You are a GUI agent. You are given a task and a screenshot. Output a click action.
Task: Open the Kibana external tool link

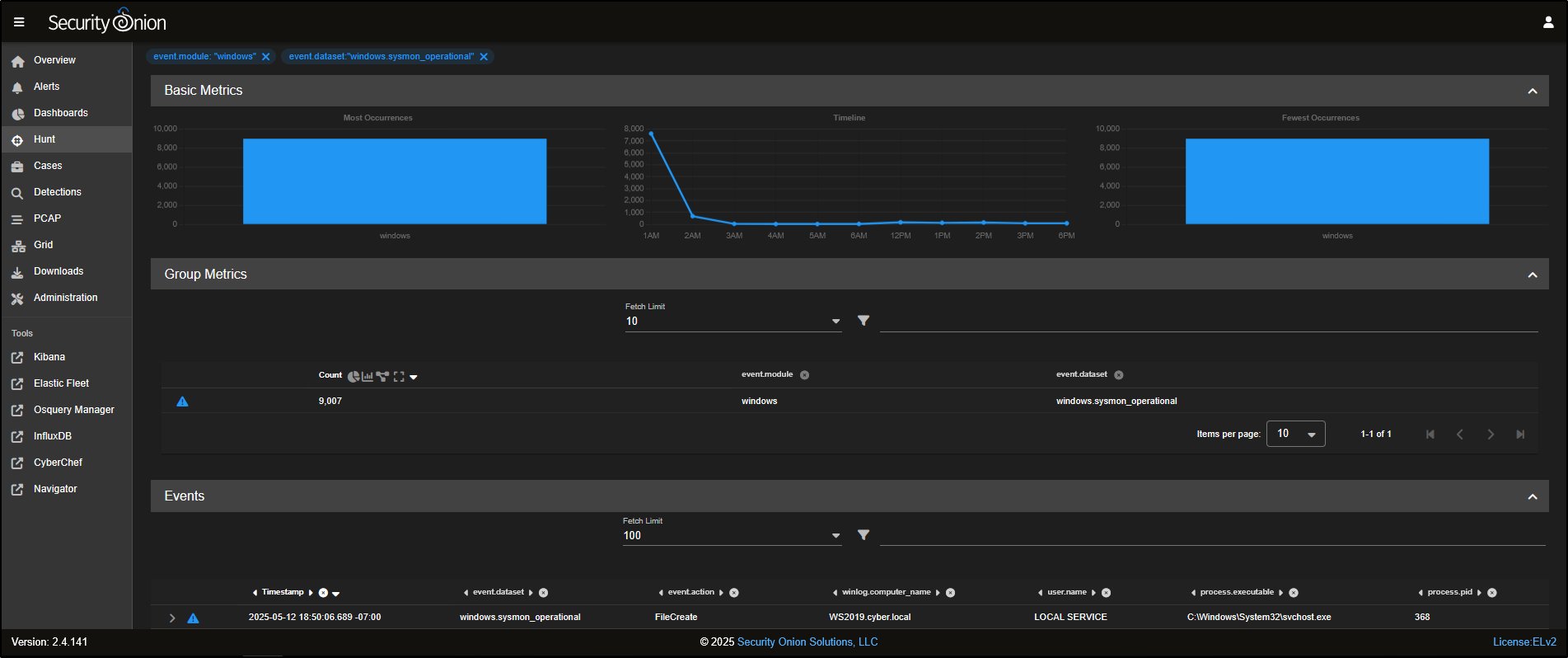[49, 357]
